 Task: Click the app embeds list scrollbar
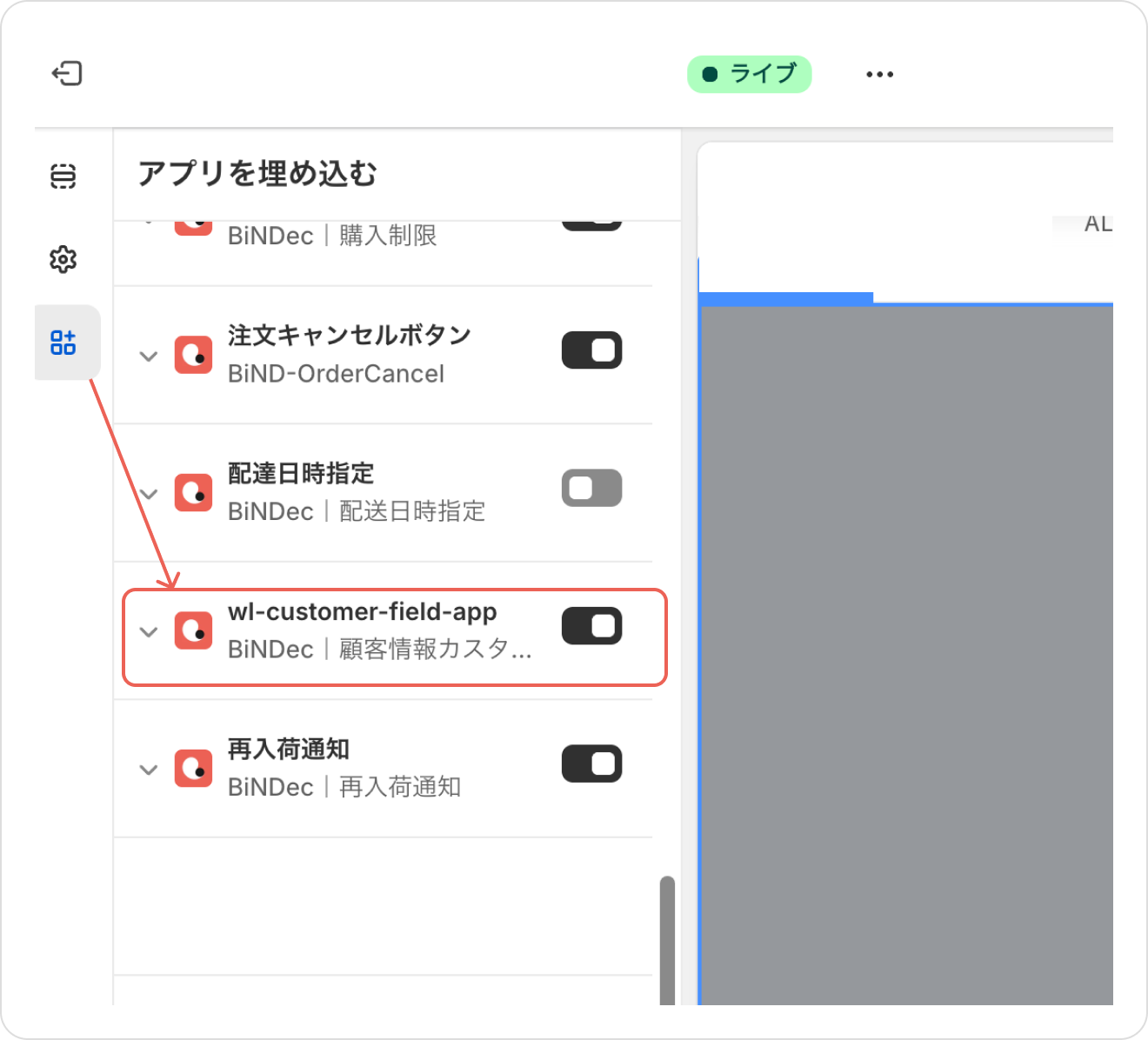coord(667,939)
